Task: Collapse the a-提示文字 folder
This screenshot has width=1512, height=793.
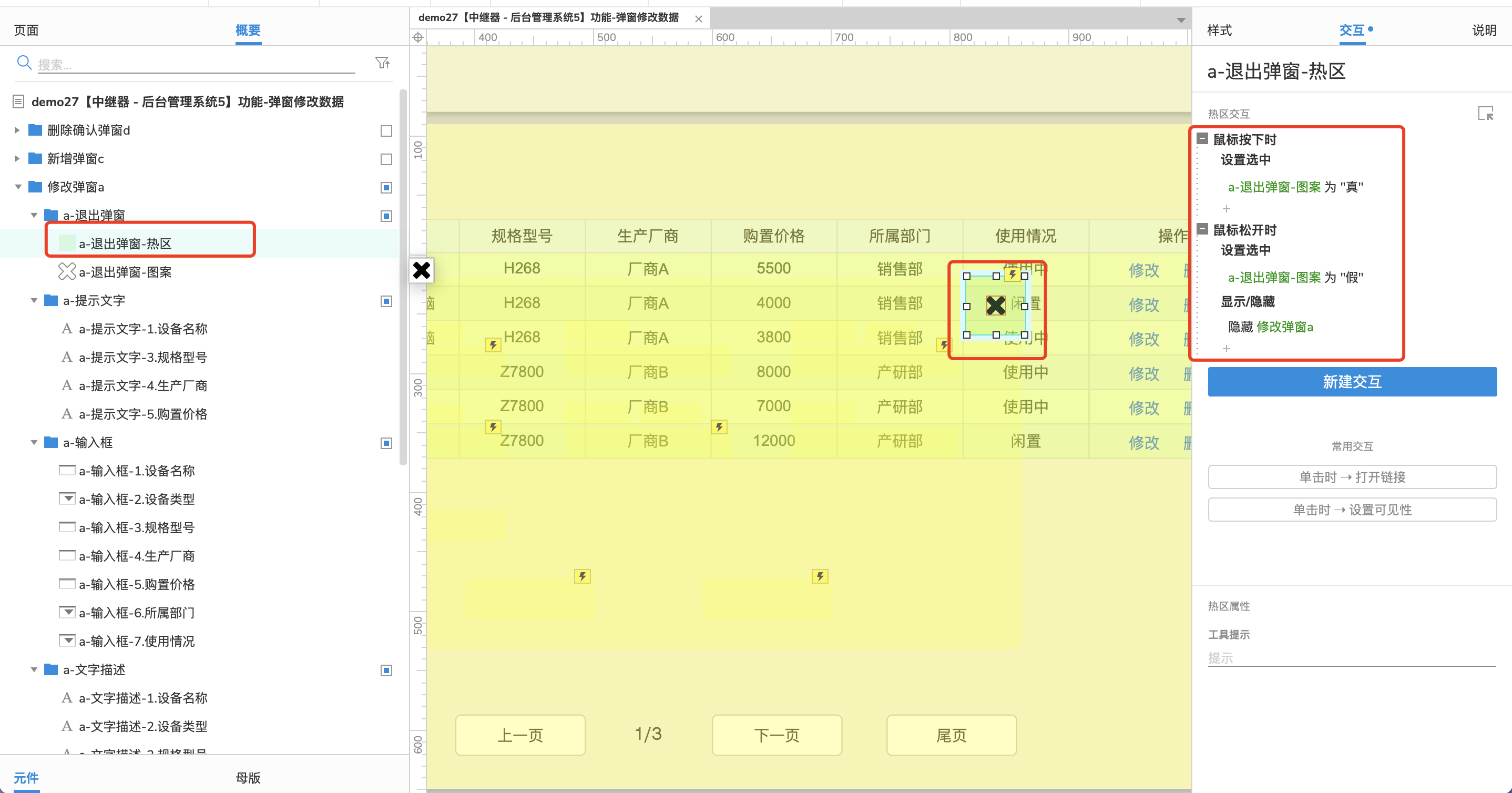Action: [34, 300]
